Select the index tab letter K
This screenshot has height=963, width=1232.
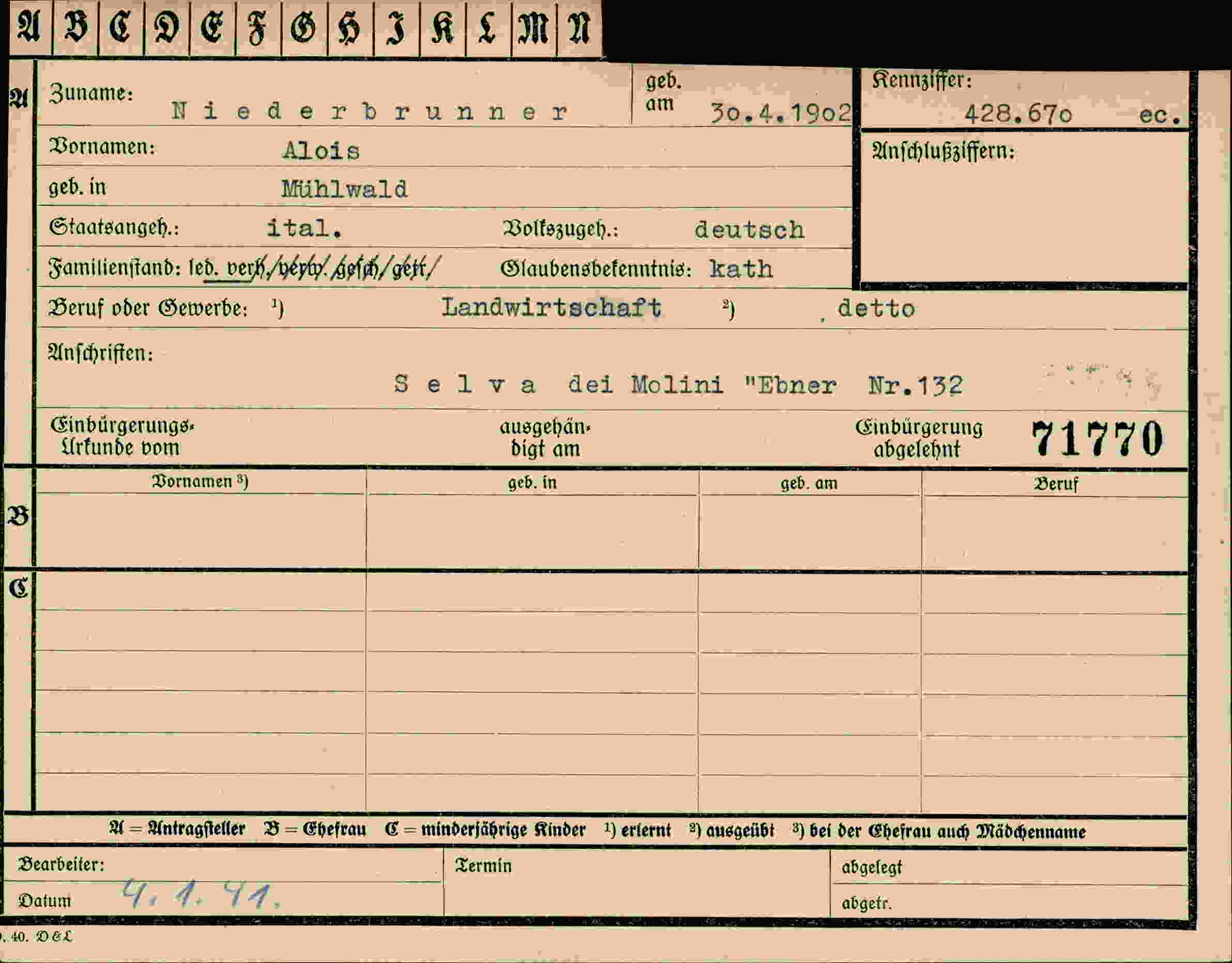pyautogui.click(x=443, y=27)
